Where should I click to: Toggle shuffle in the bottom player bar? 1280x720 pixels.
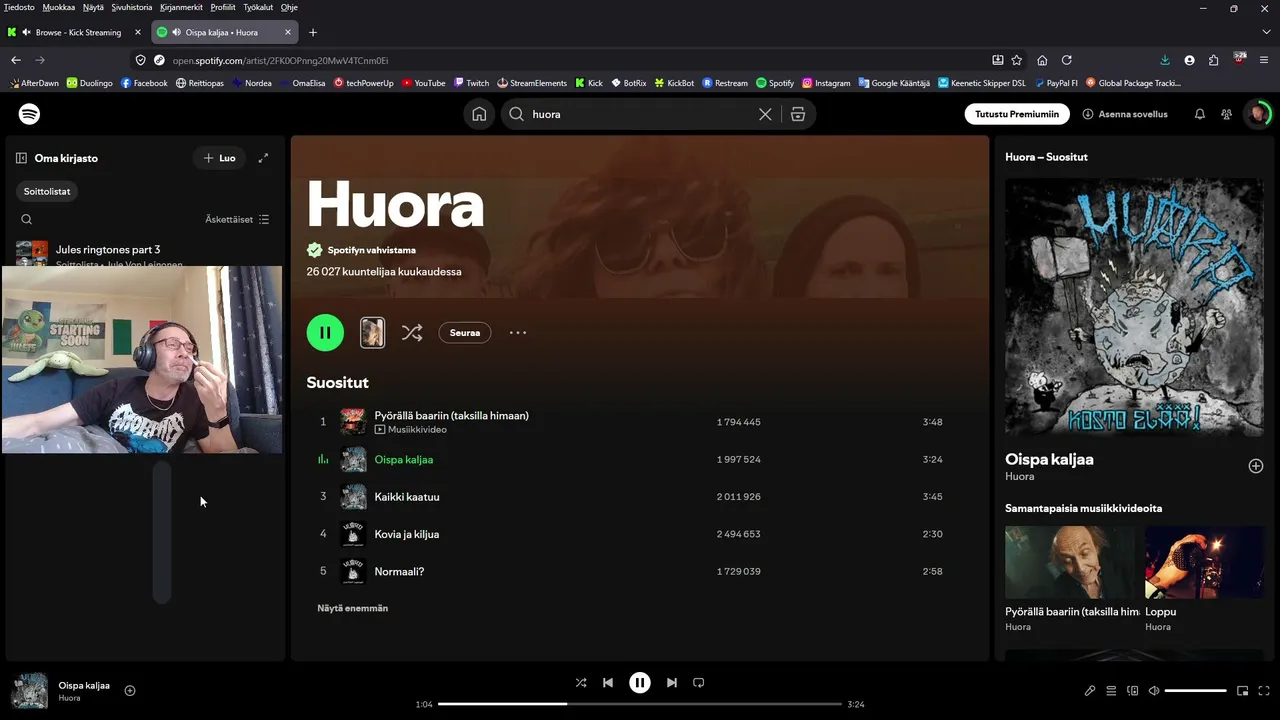point(581,683)
